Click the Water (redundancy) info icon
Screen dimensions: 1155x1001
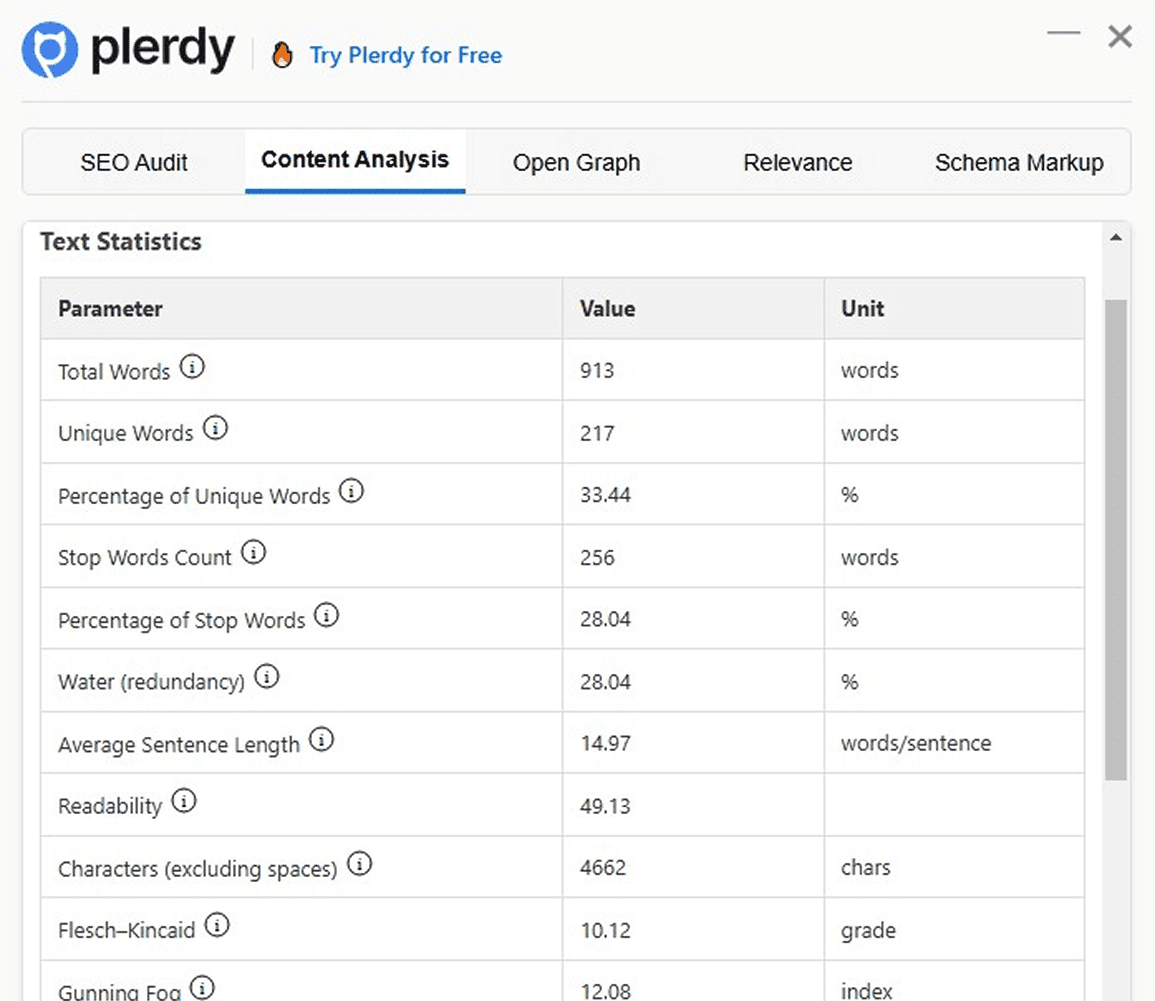pyautogui.click(x=267, y=678)
